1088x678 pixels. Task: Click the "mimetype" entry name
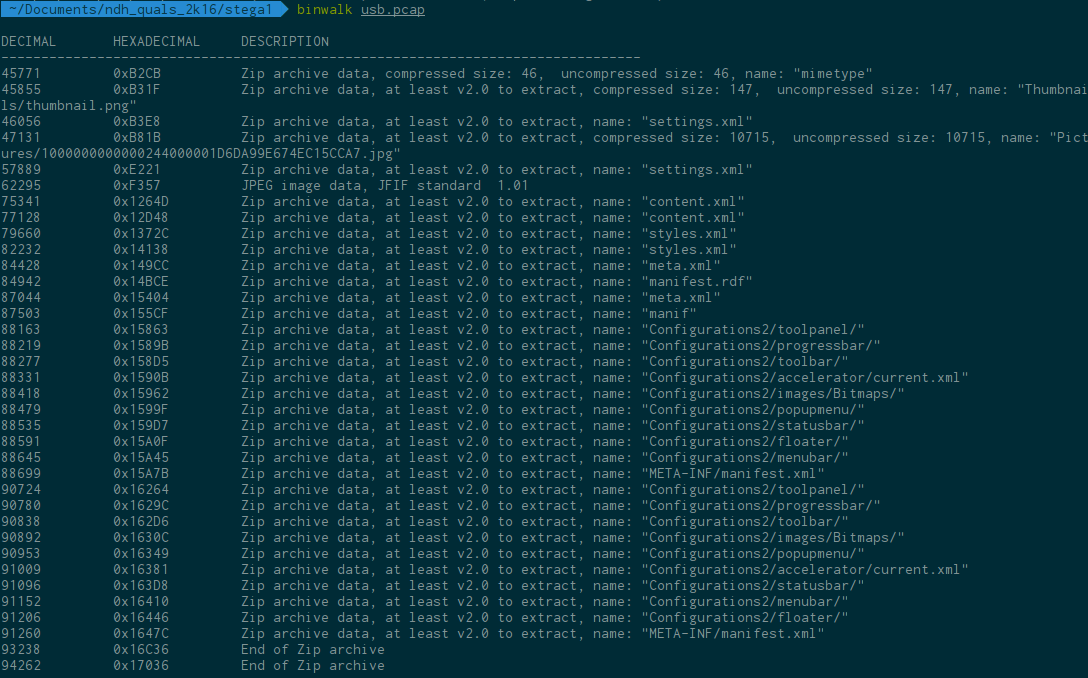click(x=832, y=74)
